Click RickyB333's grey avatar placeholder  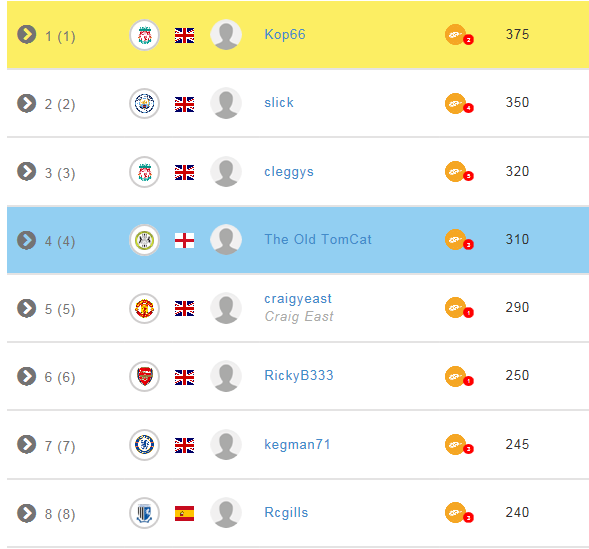(226, 376)
